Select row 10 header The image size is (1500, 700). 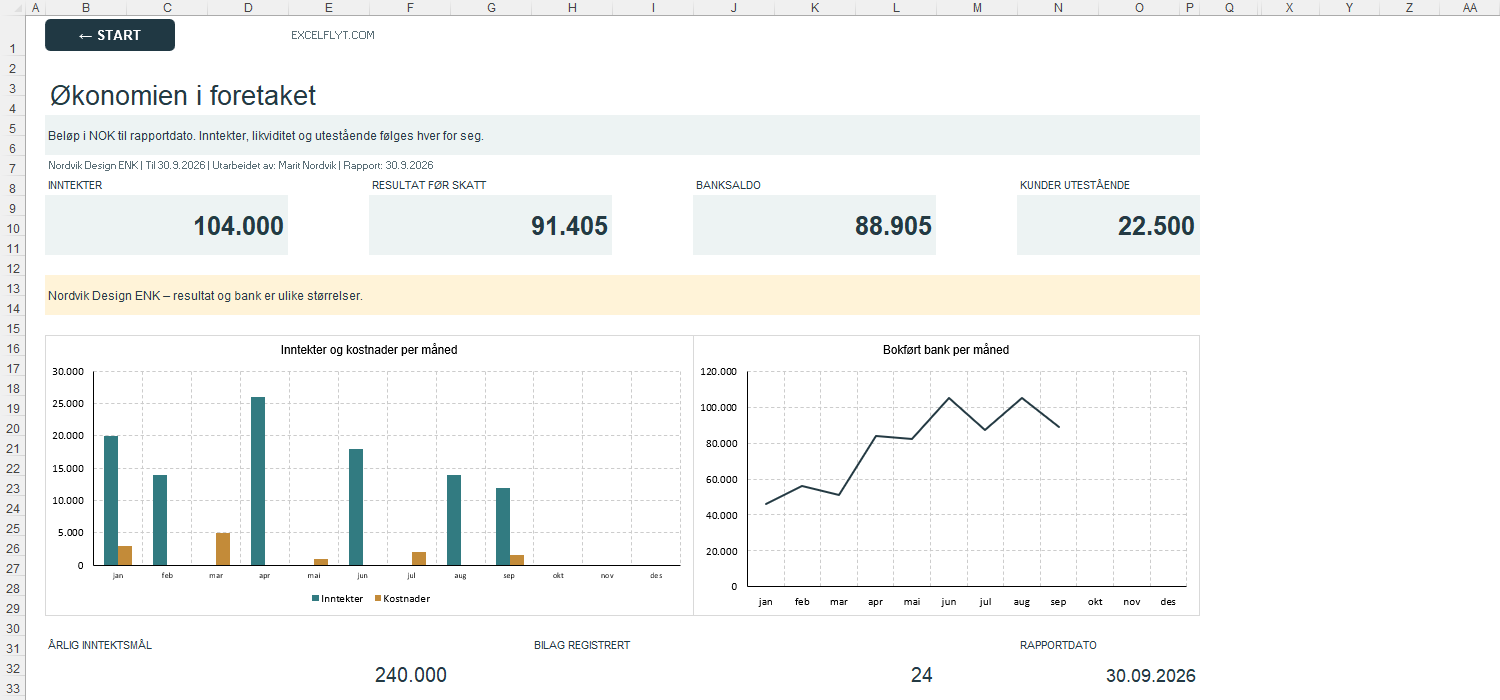tap(13, 228)
